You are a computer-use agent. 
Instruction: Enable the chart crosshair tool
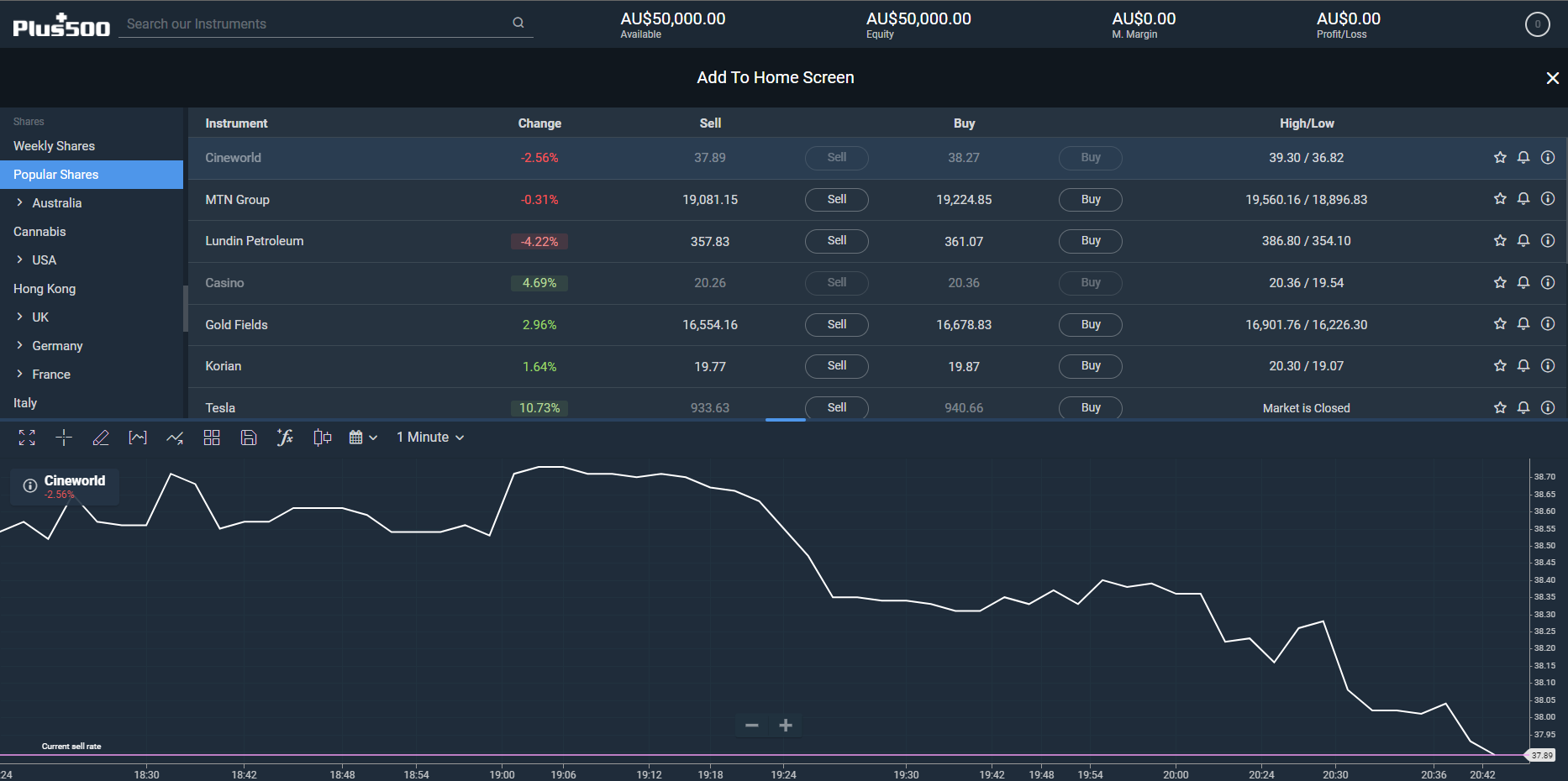pos(64,438)
